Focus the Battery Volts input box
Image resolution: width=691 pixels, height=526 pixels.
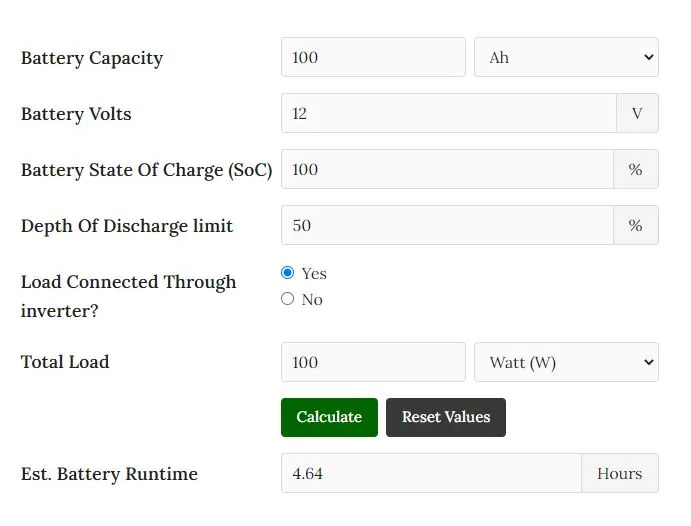click(x=449, y=113)
